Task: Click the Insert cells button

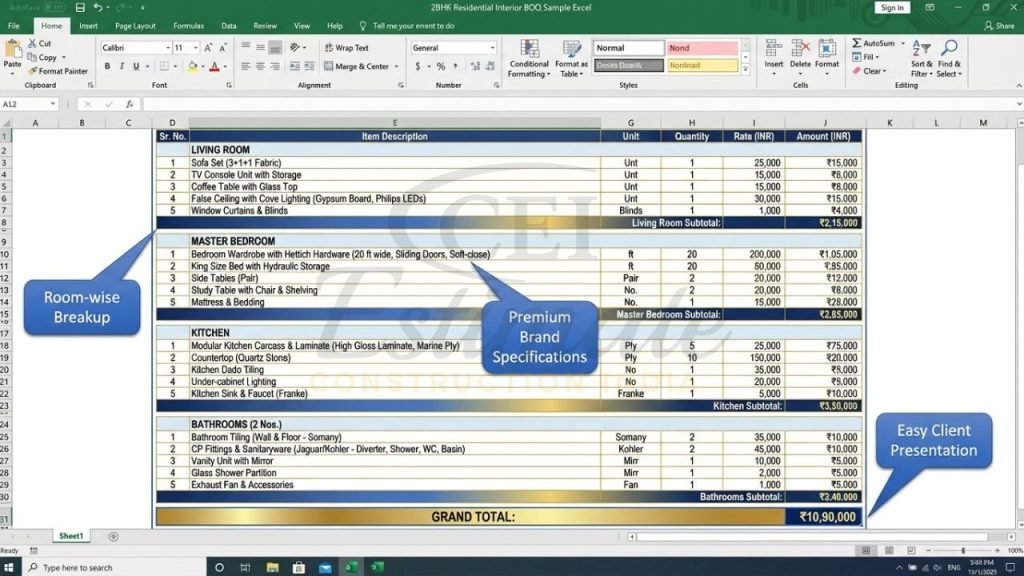Action: (x=774, y=57)
